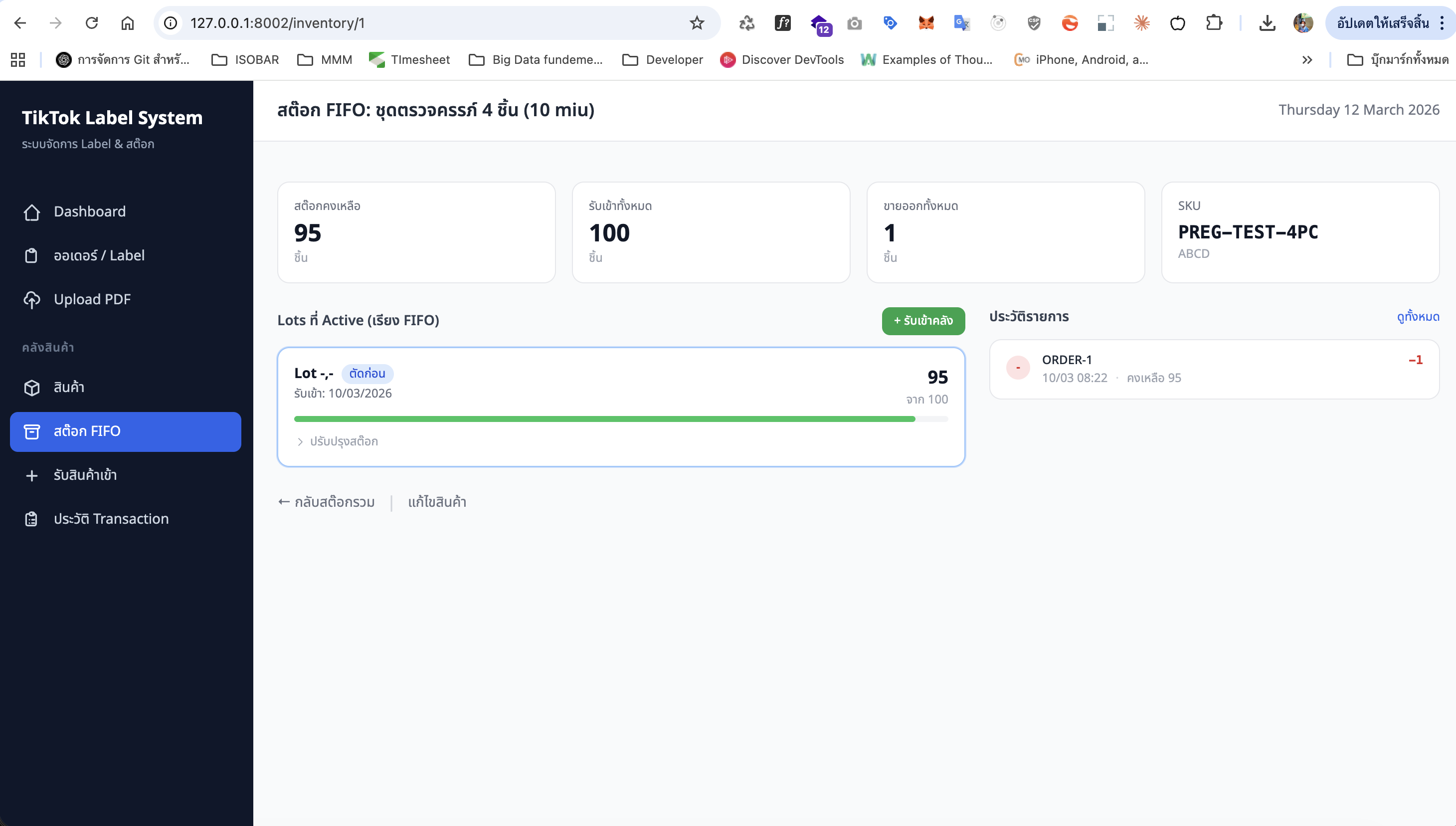Open ประวัติ Transaction clipboard icon
The width and height of the screenshot is (1456, 826).
[x=32, y=519]
